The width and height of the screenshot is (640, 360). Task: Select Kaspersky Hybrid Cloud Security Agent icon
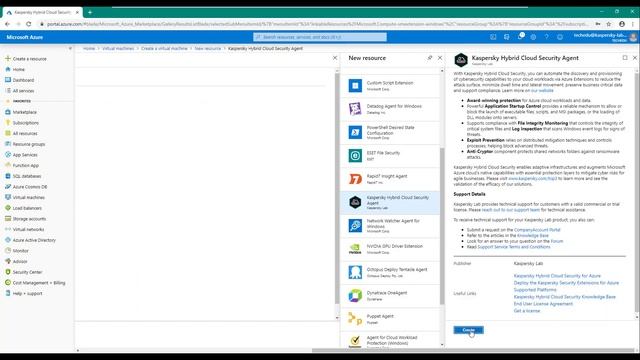pyautogui.click(x=355, y=202)
